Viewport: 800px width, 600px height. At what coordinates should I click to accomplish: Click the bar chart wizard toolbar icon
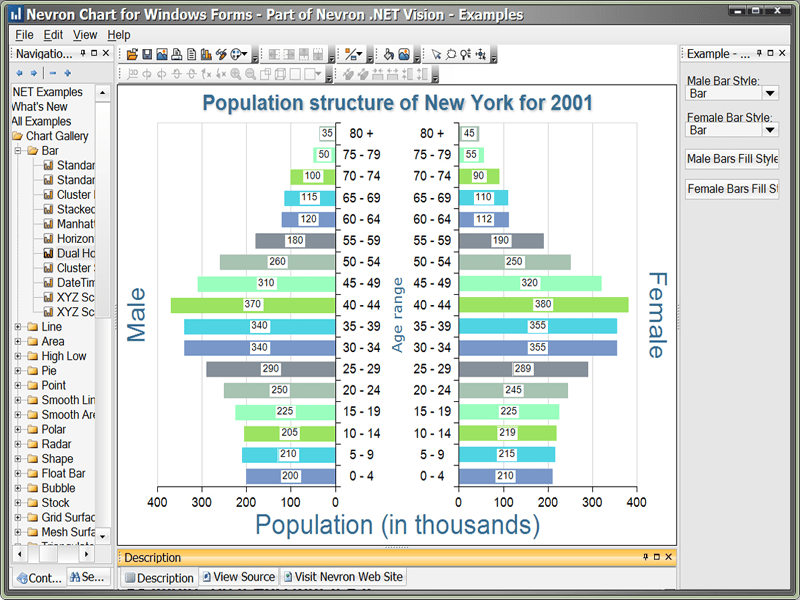click(x=207, y=54)
